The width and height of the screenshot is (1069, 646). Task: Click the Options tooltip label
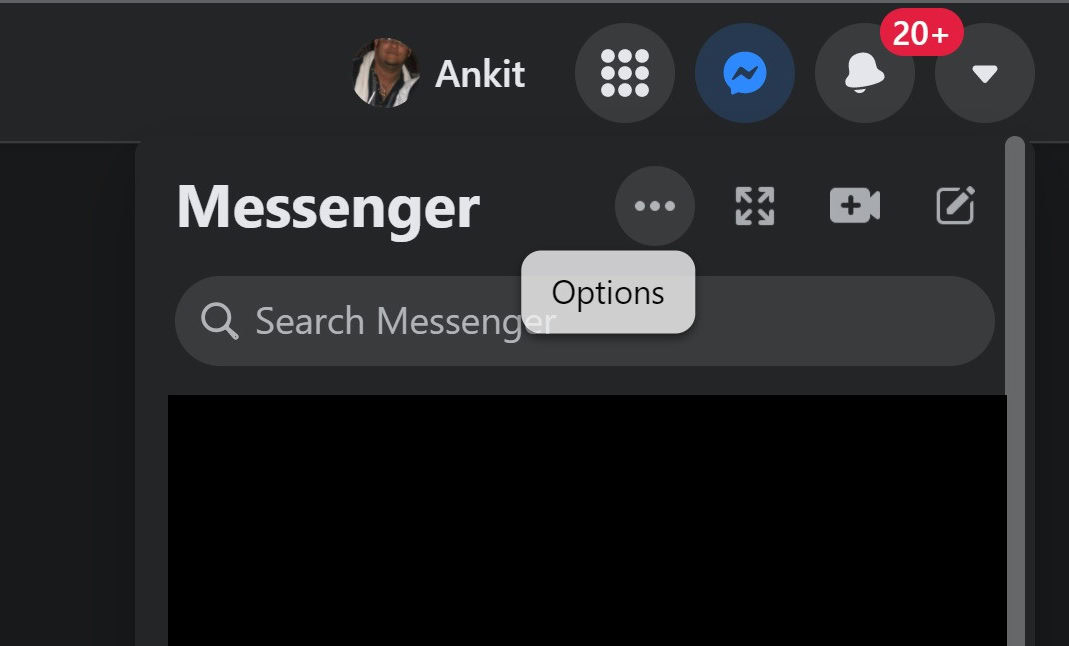(x=608, y=292)
